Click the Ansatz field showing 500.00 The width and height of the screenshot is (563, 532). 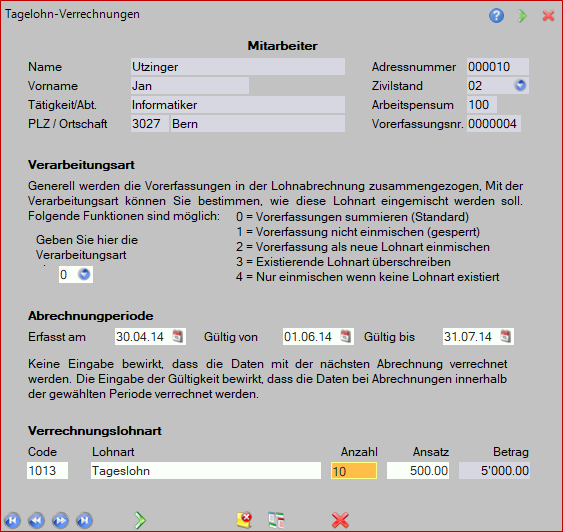click(418, 471)
